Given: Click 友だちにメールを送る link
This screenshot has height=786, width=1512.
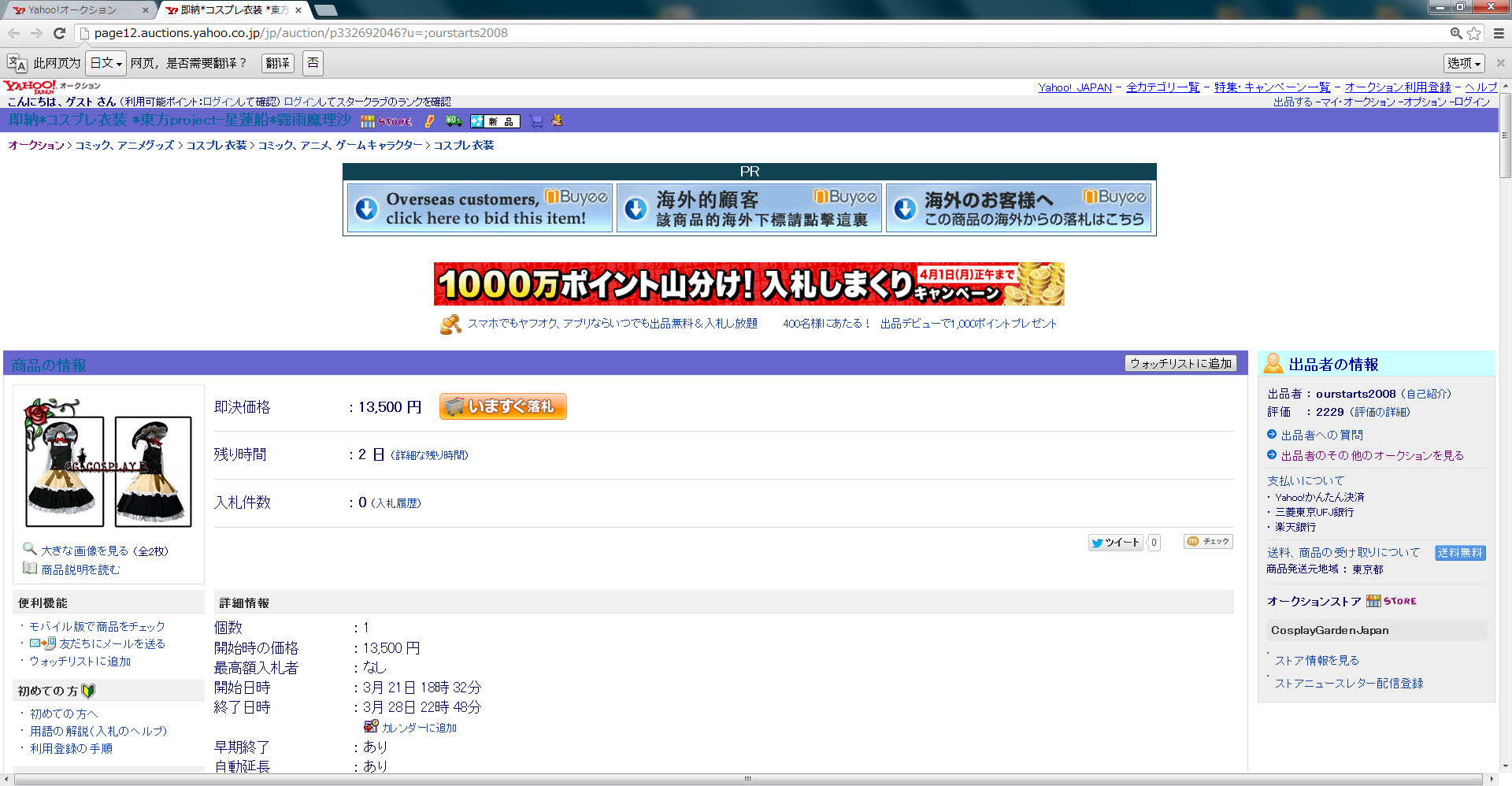Looking at the screenshot, I should 112,644.
